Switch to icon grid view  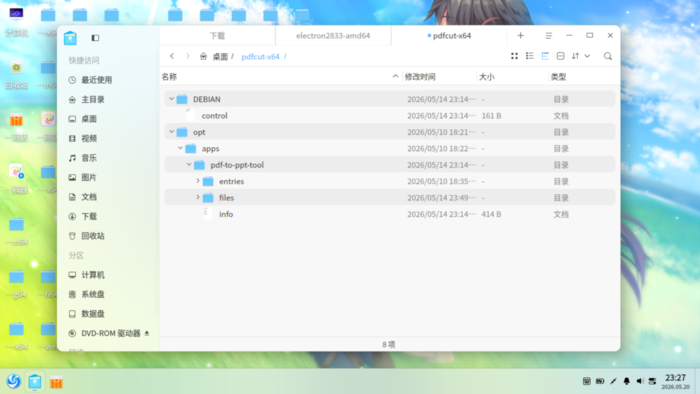tap(514, 56)
